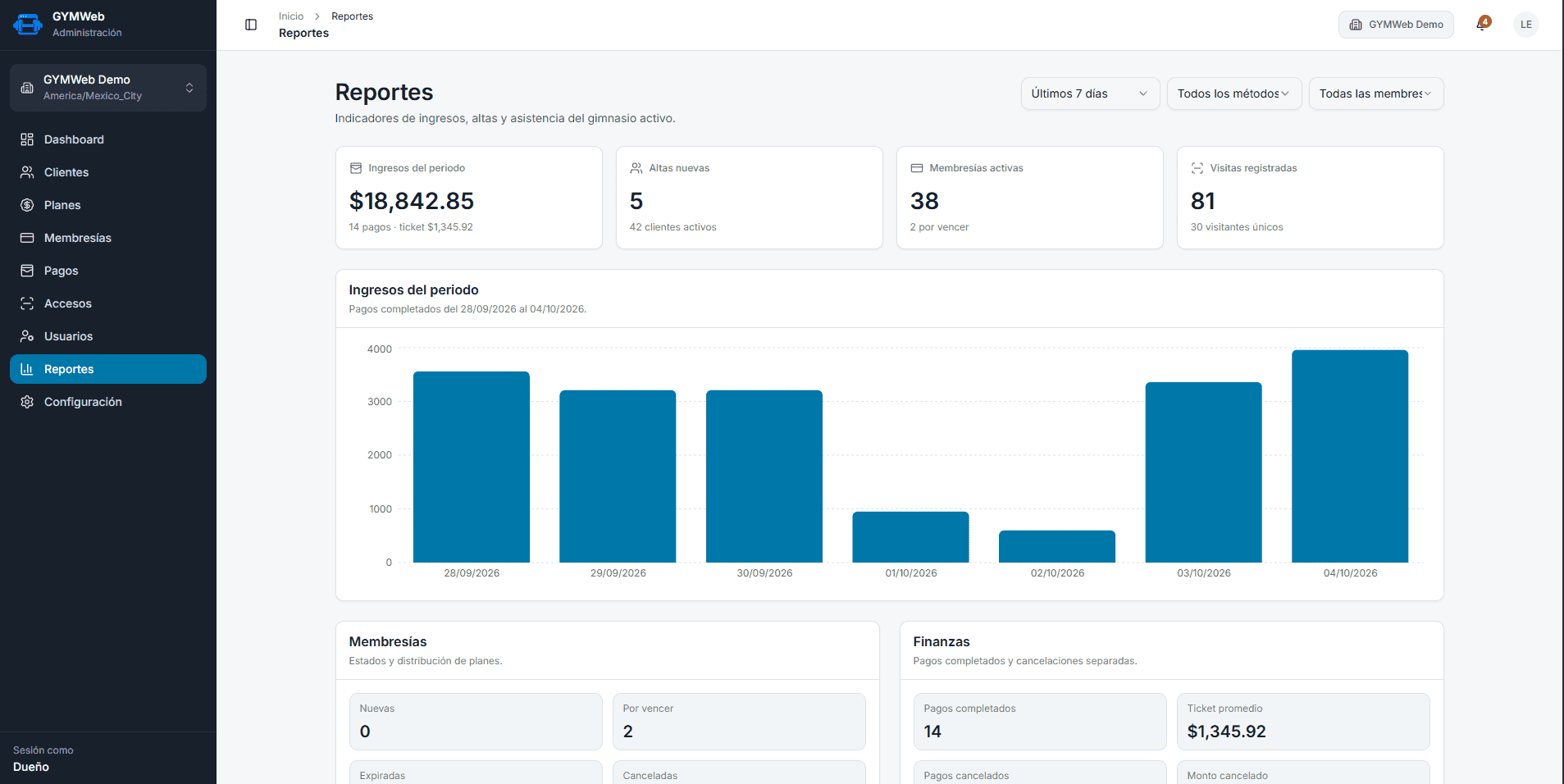Click the Dueño session label

pyautogui.click(x=31, y=767)
